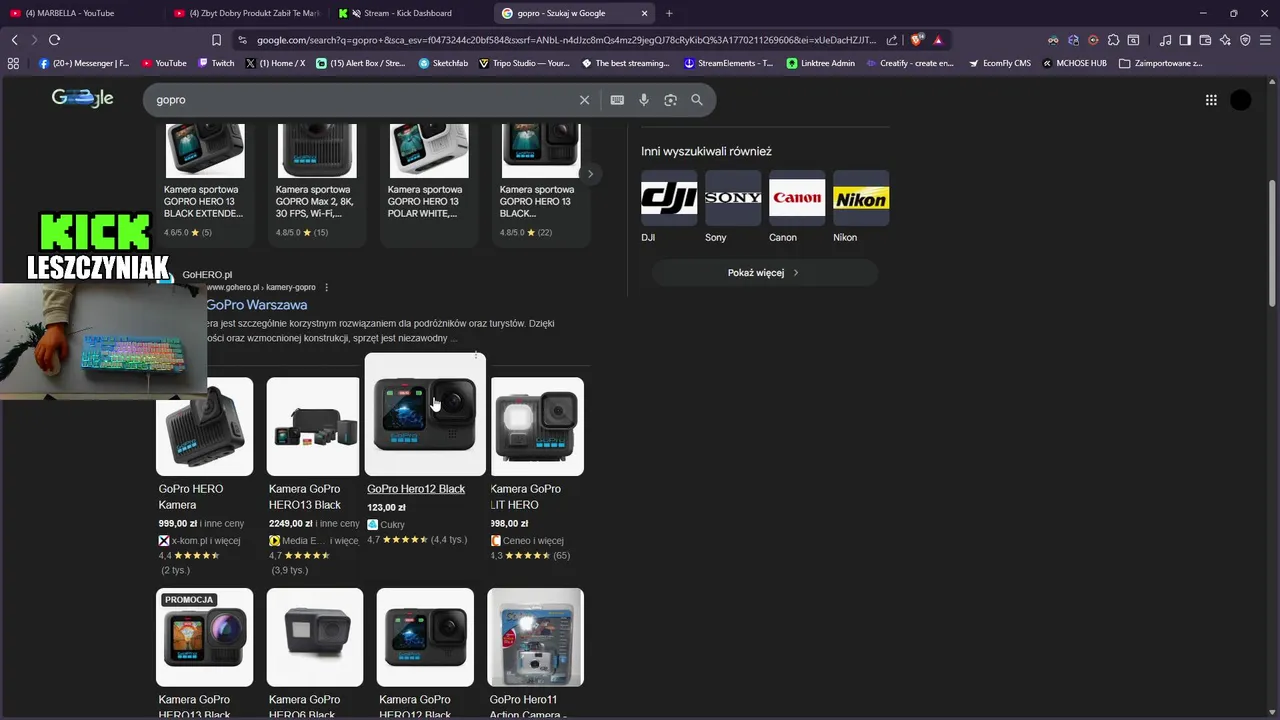Image resolution: width=1280 pixels, height=720 pixels.
Task: Select Nikon related search thumbnail
Action: pyautogui.click(x=861, y=198)
